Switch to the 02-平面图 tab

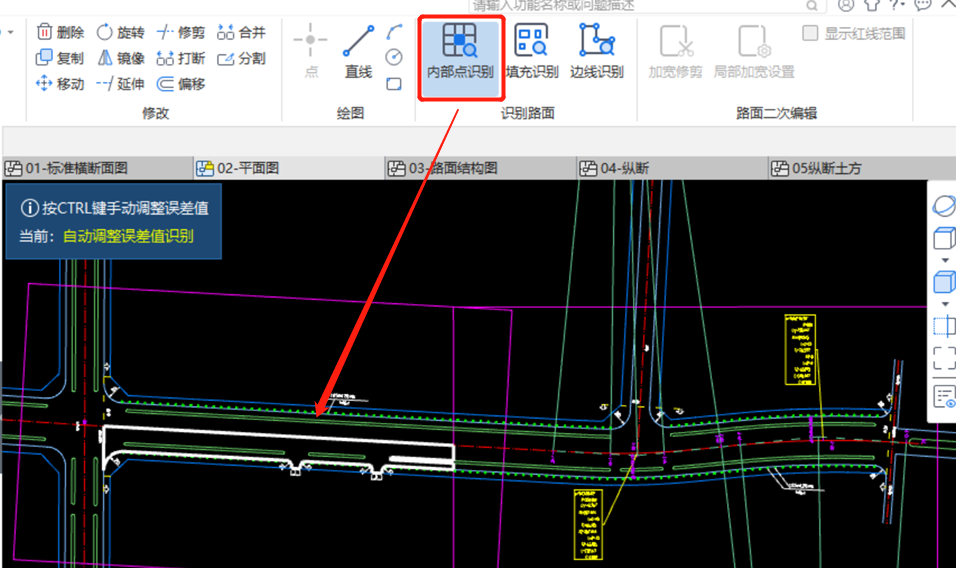click(x=289, y=168)
